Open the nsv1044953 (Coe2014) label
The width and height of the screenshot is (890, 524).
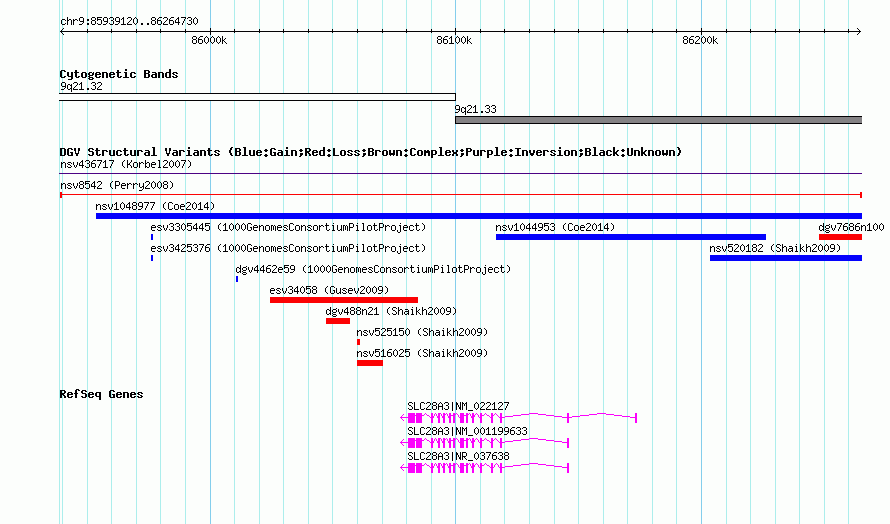[555, 227]
